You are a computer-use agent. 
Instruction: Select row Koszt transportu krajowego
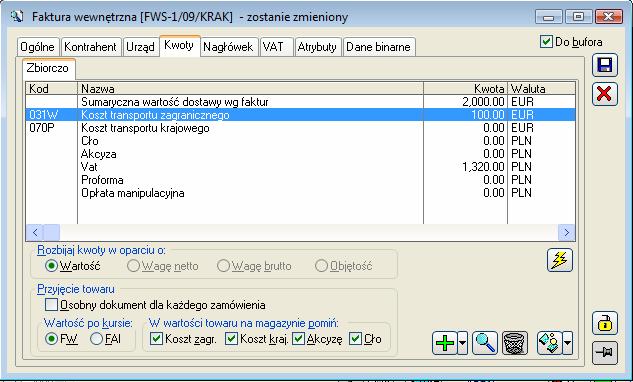[x=300, y=128]
